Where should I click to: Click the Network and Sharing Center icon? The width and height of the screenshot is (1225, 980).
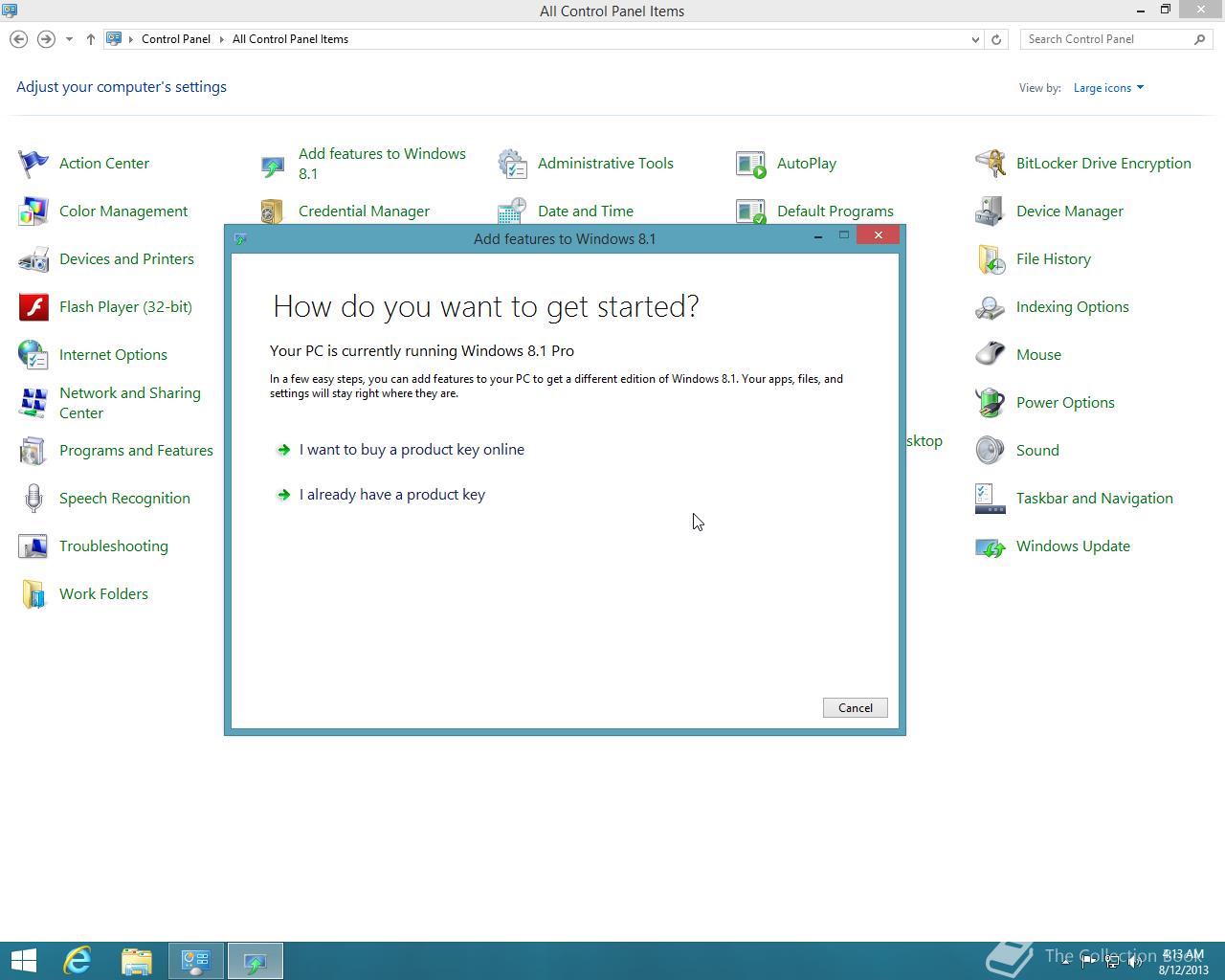pyautogui.click(x=33, y=403)
